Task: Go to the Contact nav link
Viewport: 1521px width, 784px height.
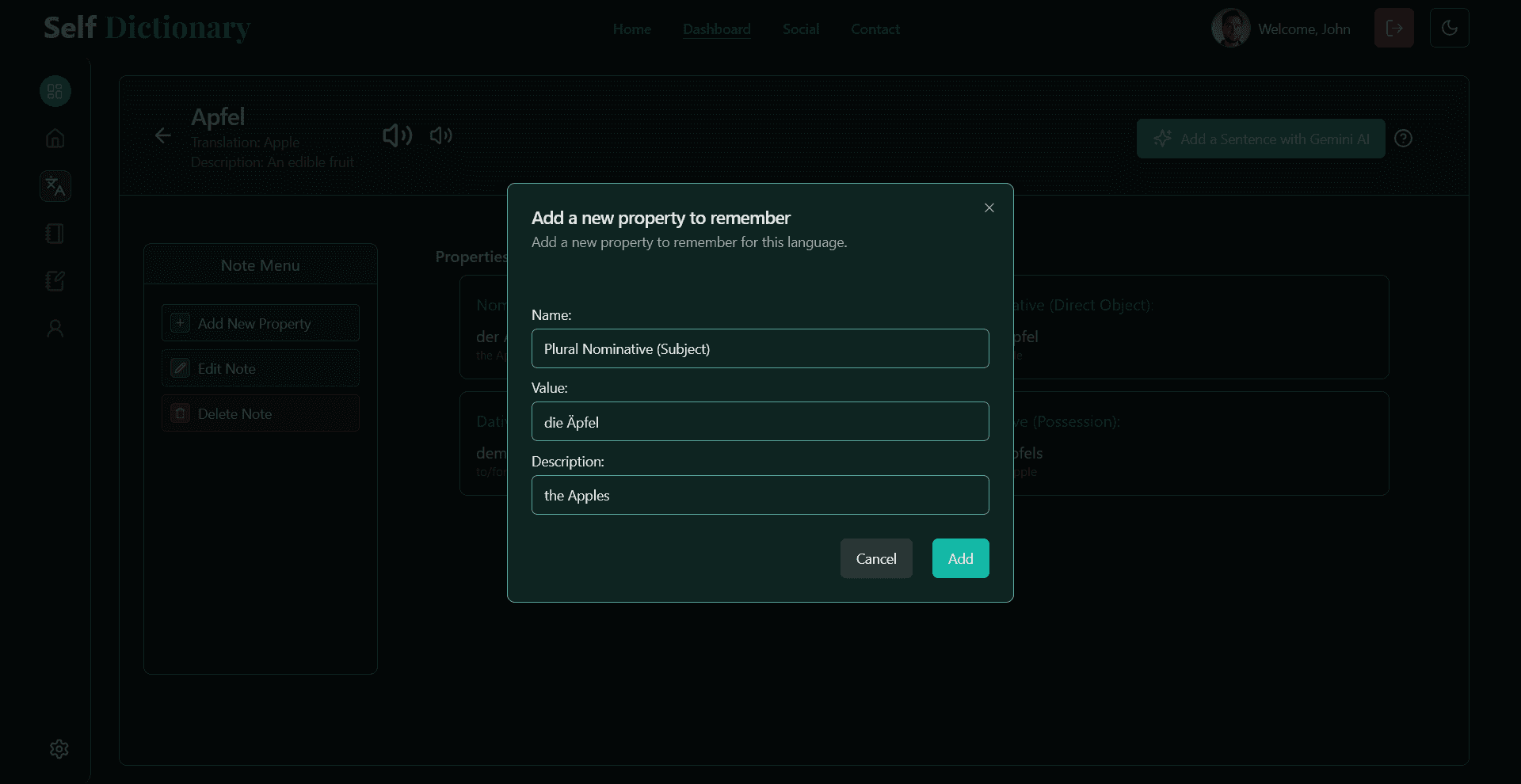Action: coord(875,29)
